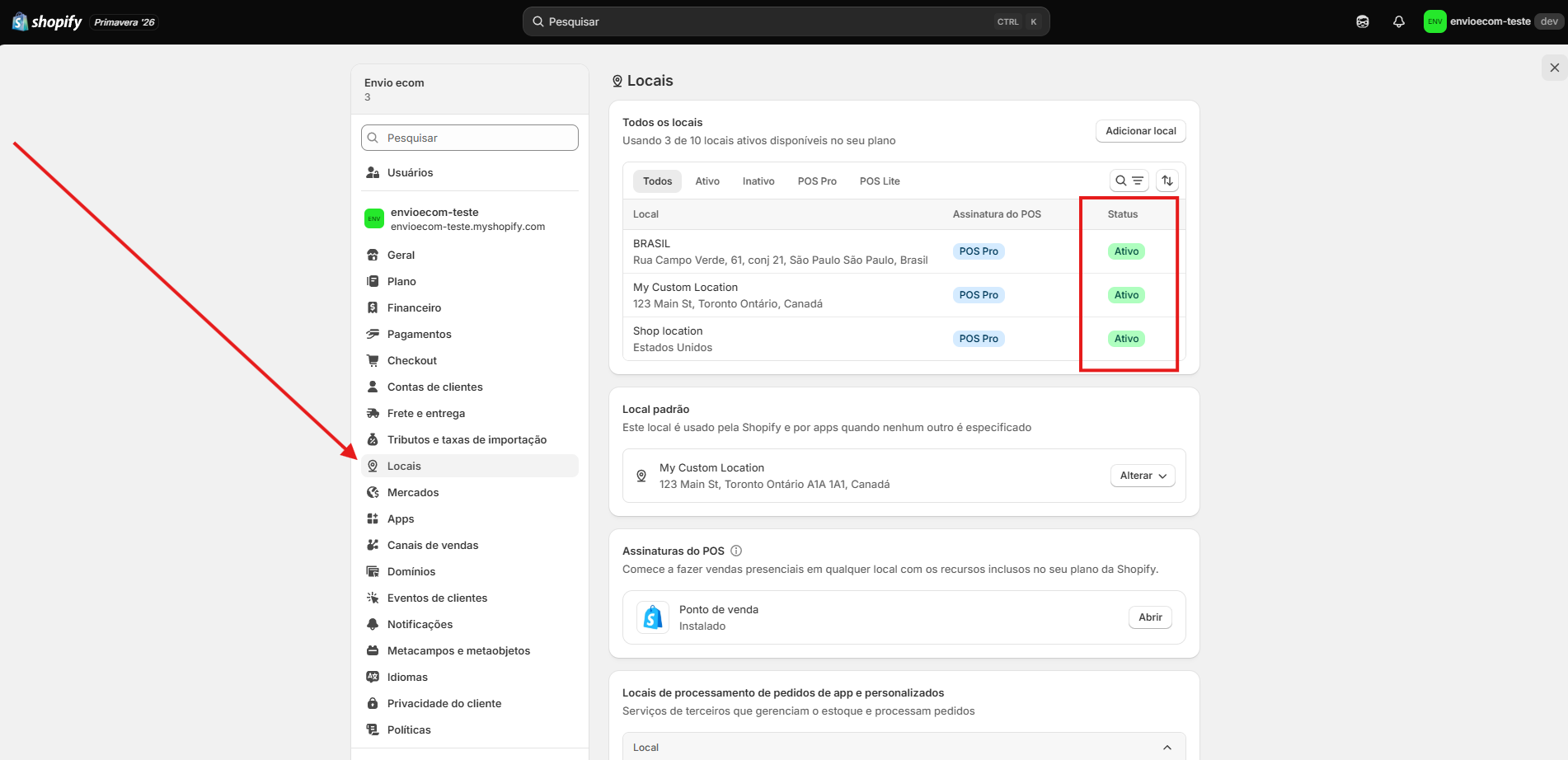1568x760 pixels.
Task: Click the Usuários people icon in the sidebar
Action: (373, 172)
